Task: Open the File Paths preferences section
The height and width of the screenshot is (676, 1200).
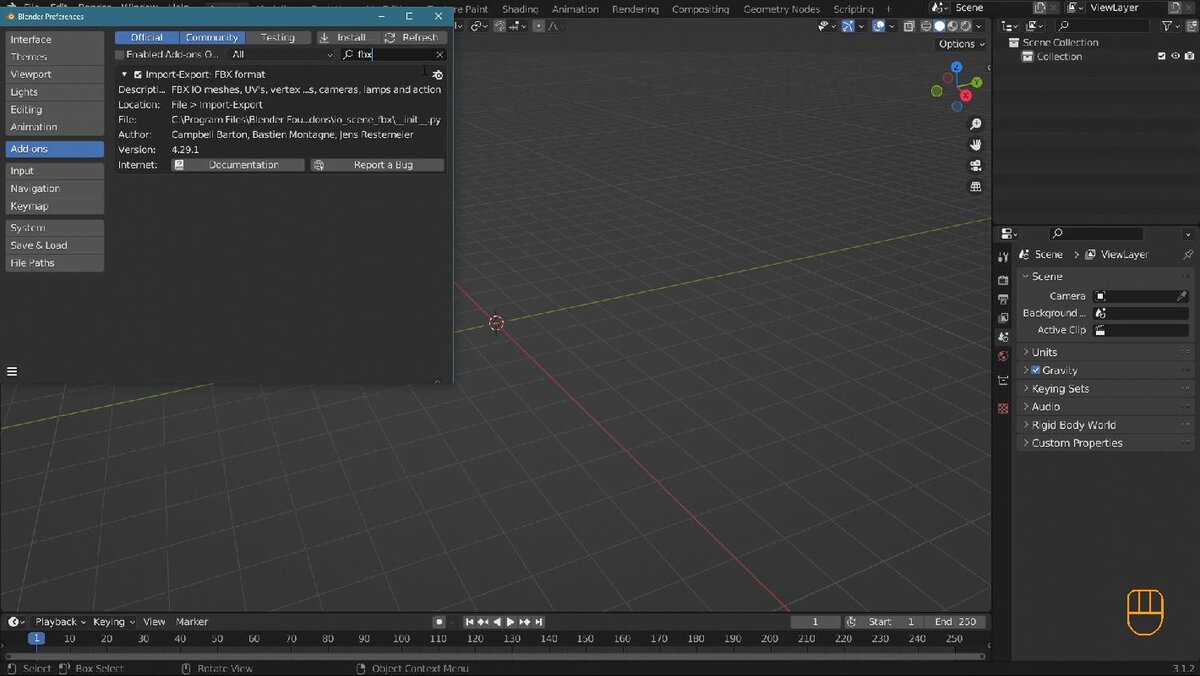Action: (54, 263)
